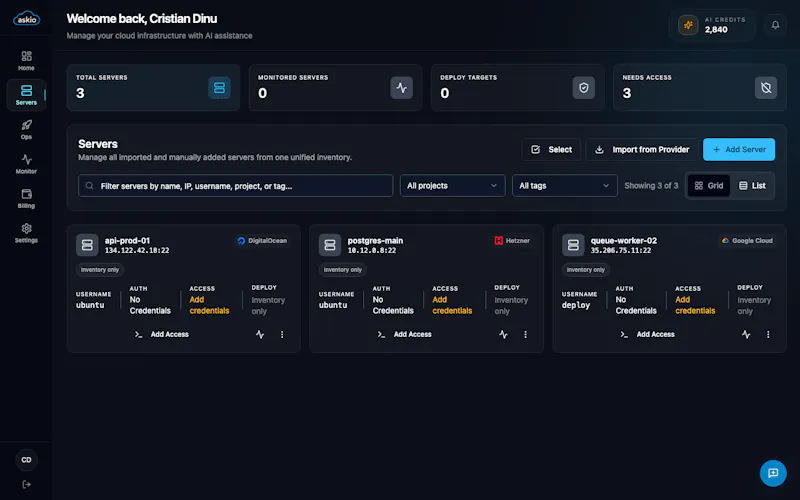Click the Needs Access crossed-shield icon
The image size is (800, 500).
tap(766, 88)
